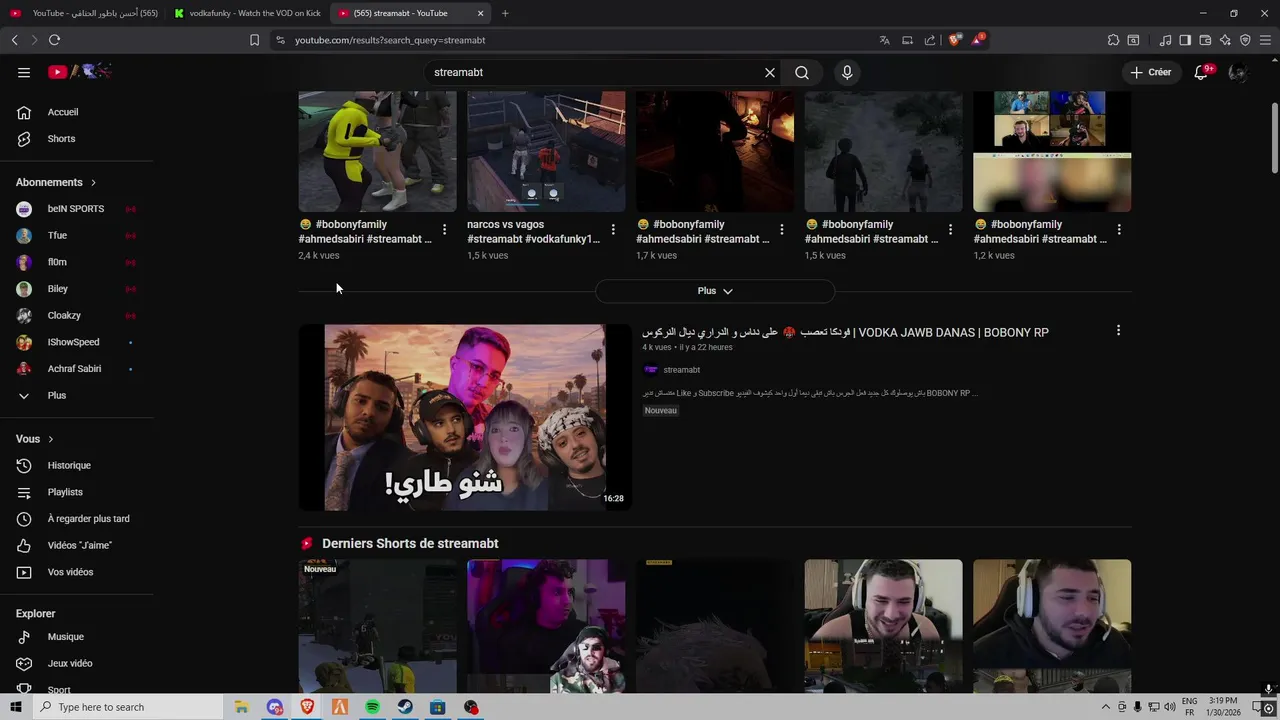The image size is (1280, 720).
Task: Bookmark this page with bookmark icon
Action: 254,40
